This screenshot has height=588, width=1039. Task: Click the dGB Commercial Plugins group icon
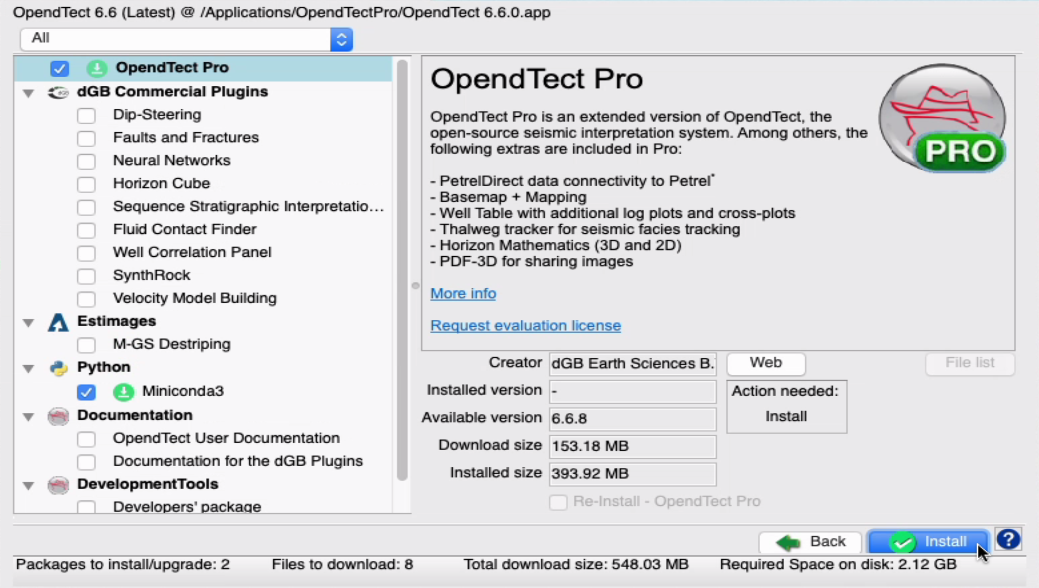coord(58,92)
